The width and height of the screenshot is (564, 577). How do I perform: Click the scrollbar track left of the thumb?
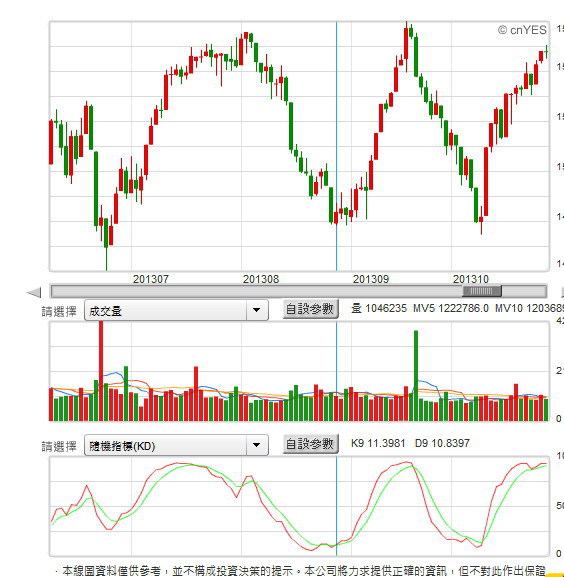[257, 291]
